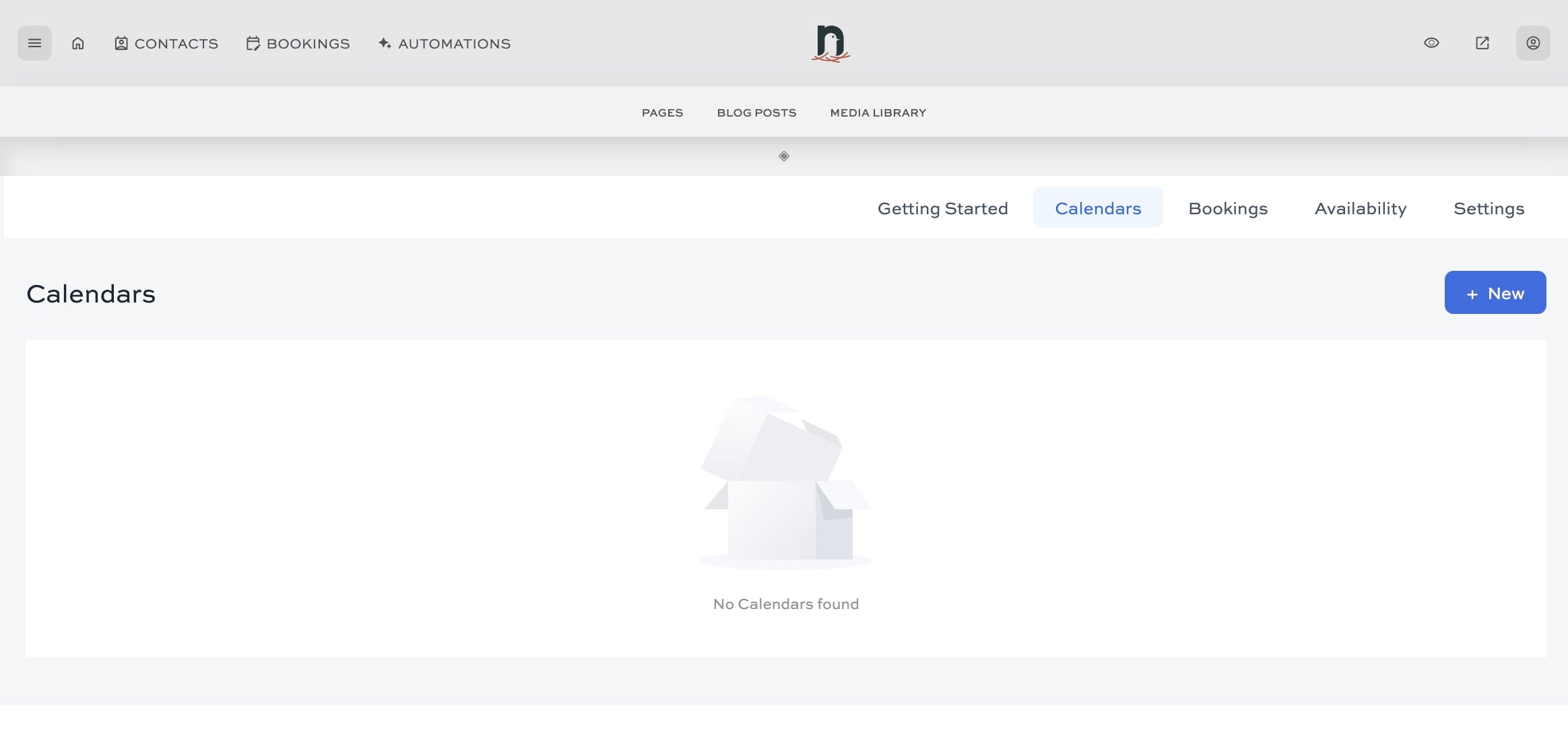This screenshot has height=733, width=1568.
Task: Switch to Getting Started tab
Action: (942, 208)
